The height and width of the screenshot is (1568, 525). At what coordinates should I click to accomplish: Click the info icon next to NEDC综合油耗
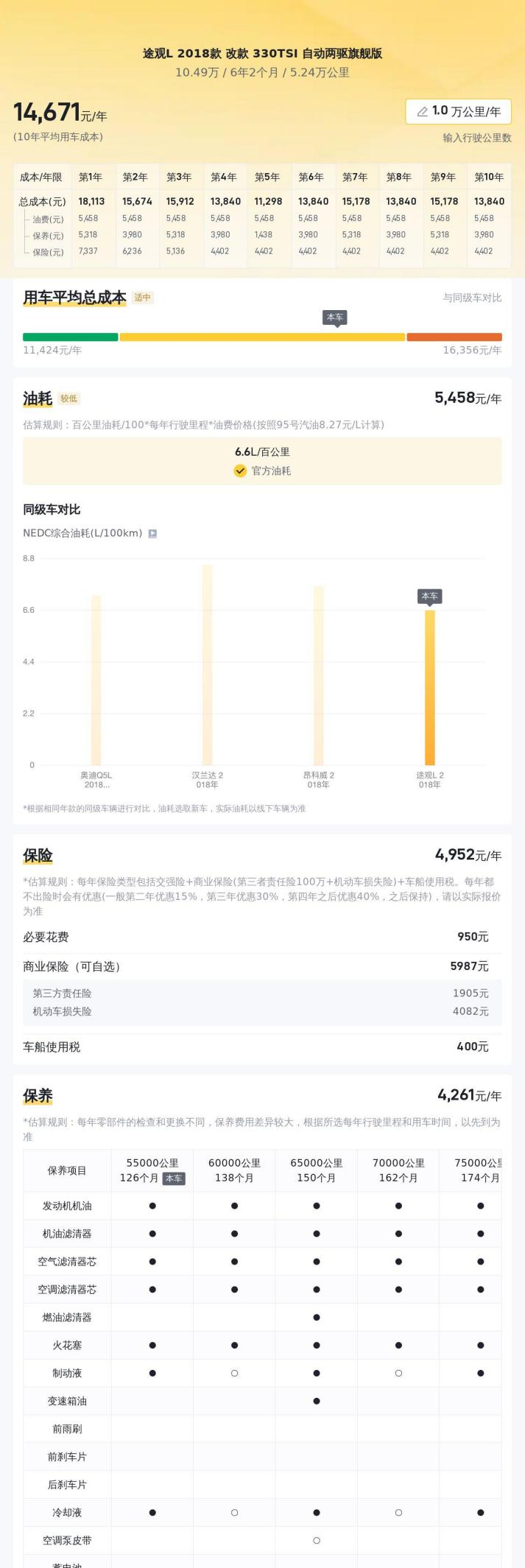point(152,533)
